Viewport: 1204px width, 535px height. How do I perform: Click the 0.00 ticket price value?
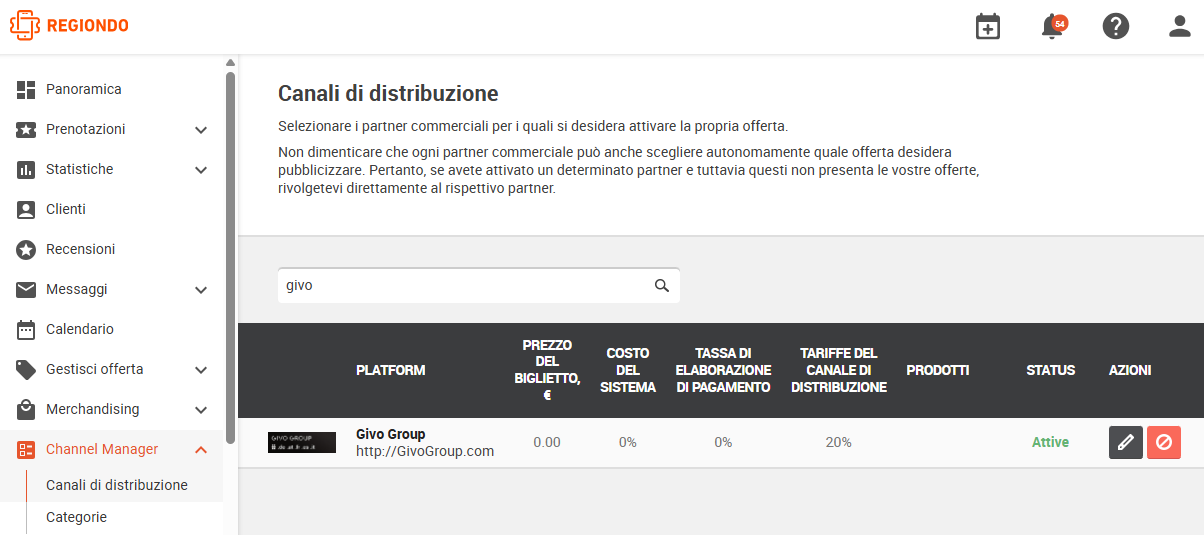(547, 442)
